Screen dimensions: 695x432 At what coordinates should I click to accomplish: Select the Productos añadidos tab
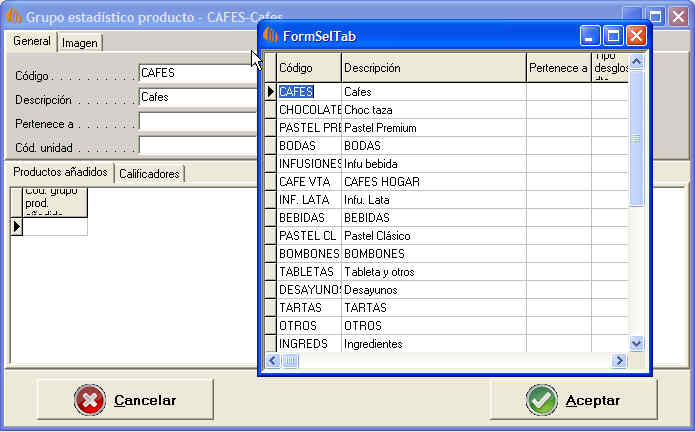(x=60, y=173)
